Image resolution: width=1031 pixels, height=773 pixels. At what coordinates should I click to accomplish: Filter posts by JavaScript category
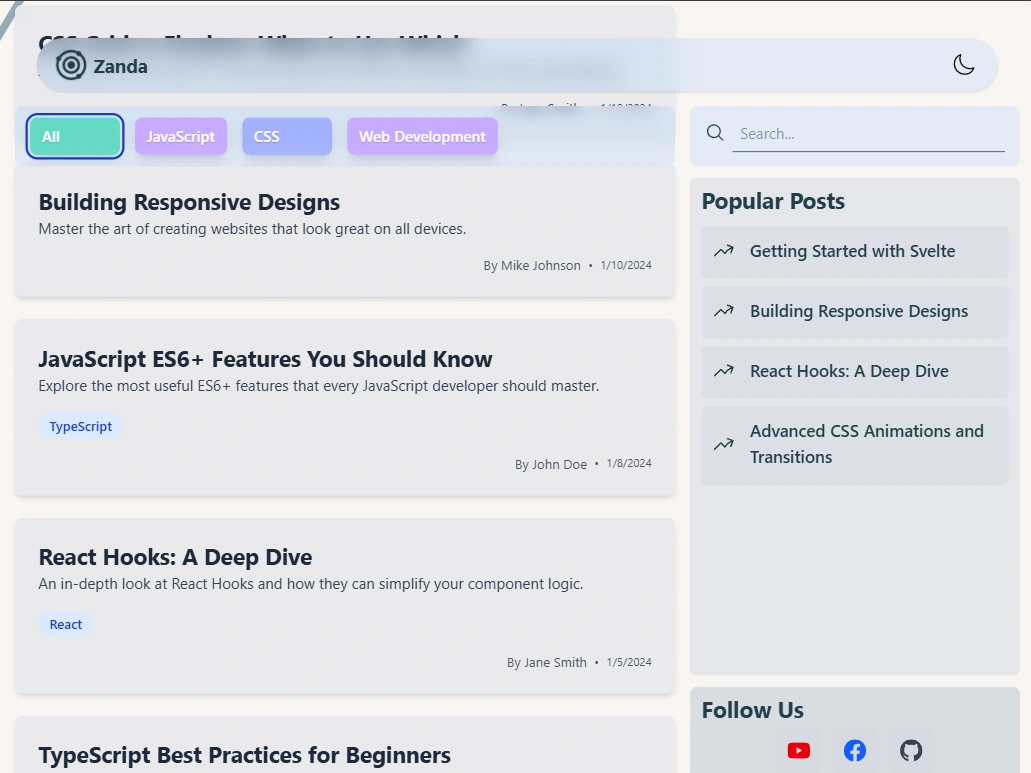click(x=181, y=137)
